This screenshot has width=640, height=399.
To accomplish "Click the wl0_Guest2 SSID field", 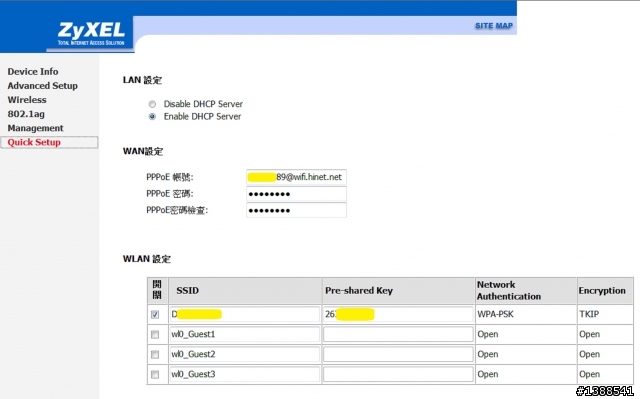I will pos(244,354).
